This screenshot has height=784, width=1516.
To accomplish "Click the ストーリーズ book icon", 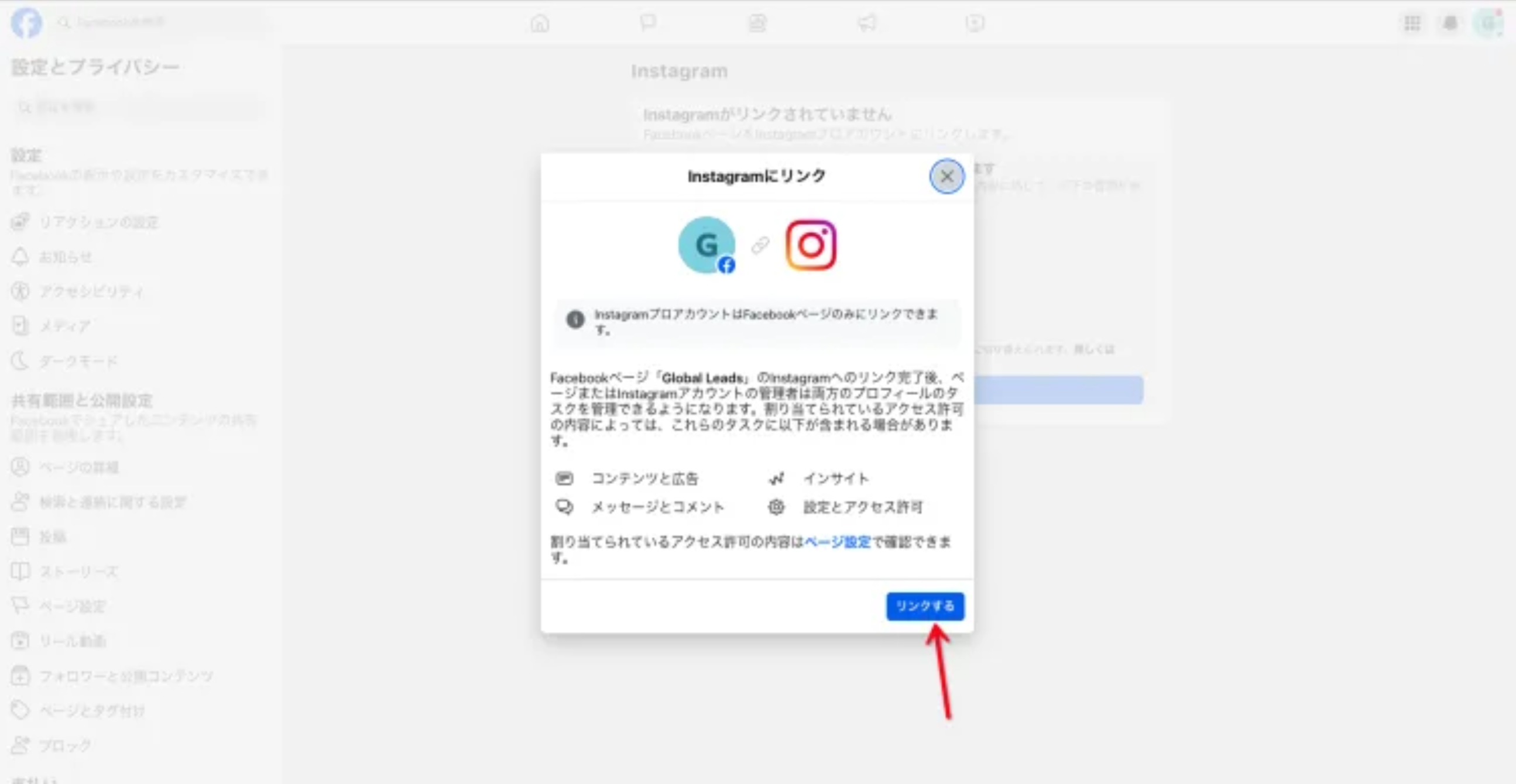I will coord(20,571).
